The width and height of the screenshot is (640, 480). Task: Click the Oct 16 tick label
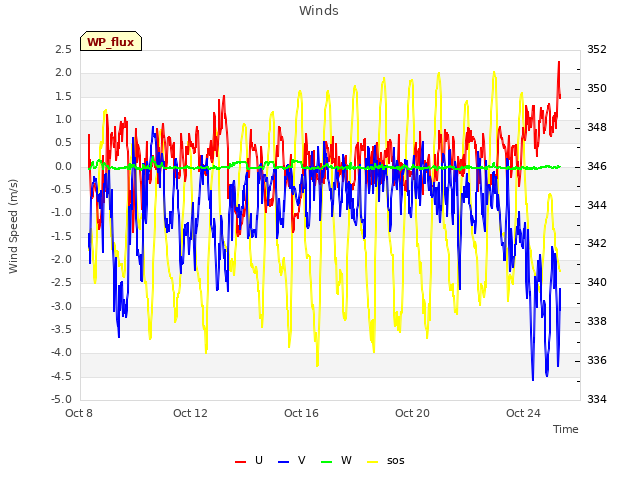pyautogui.click(x=301, y=413)
